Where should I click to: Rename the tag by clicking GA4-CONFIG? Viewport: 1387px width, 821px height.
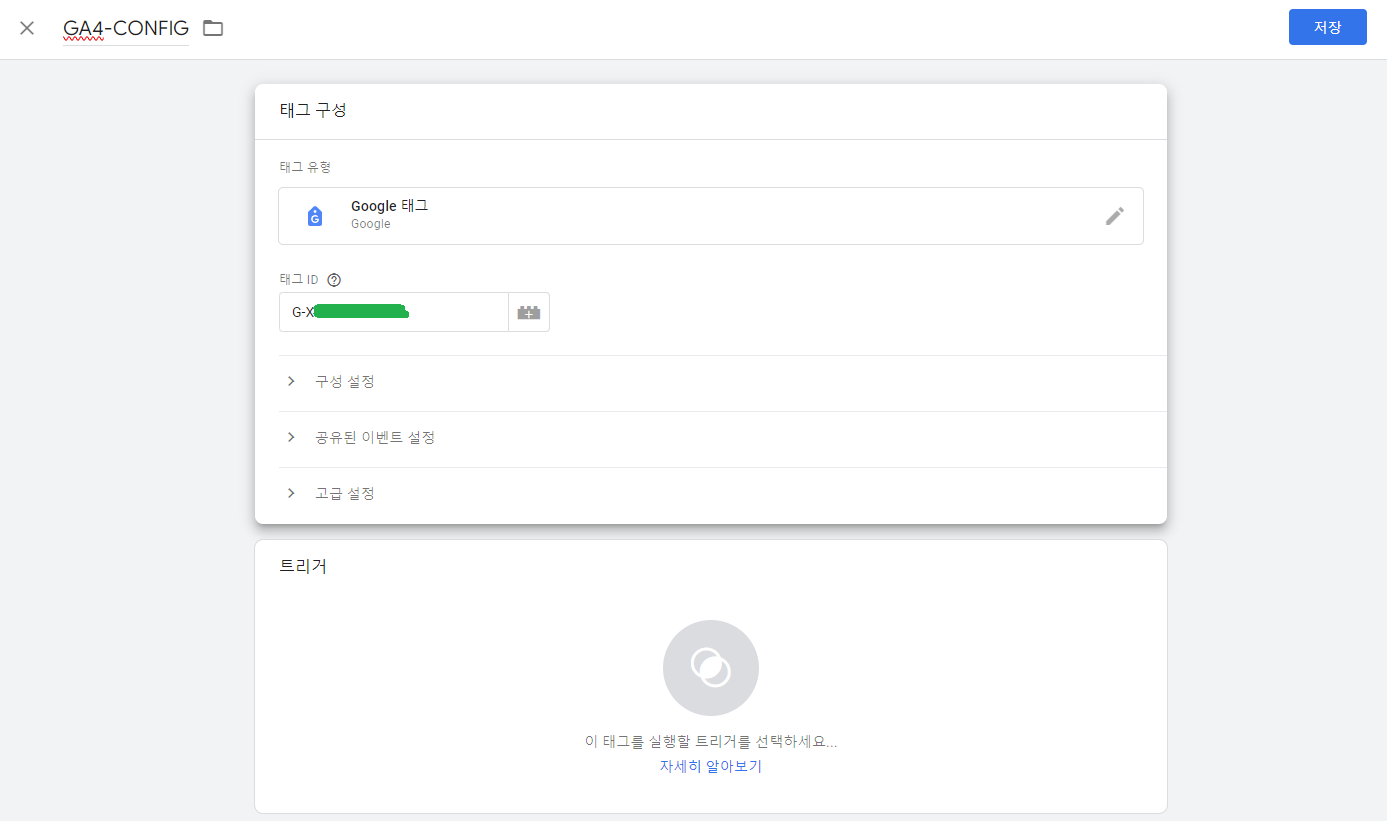pyautogui.click(x=125, y=28)
